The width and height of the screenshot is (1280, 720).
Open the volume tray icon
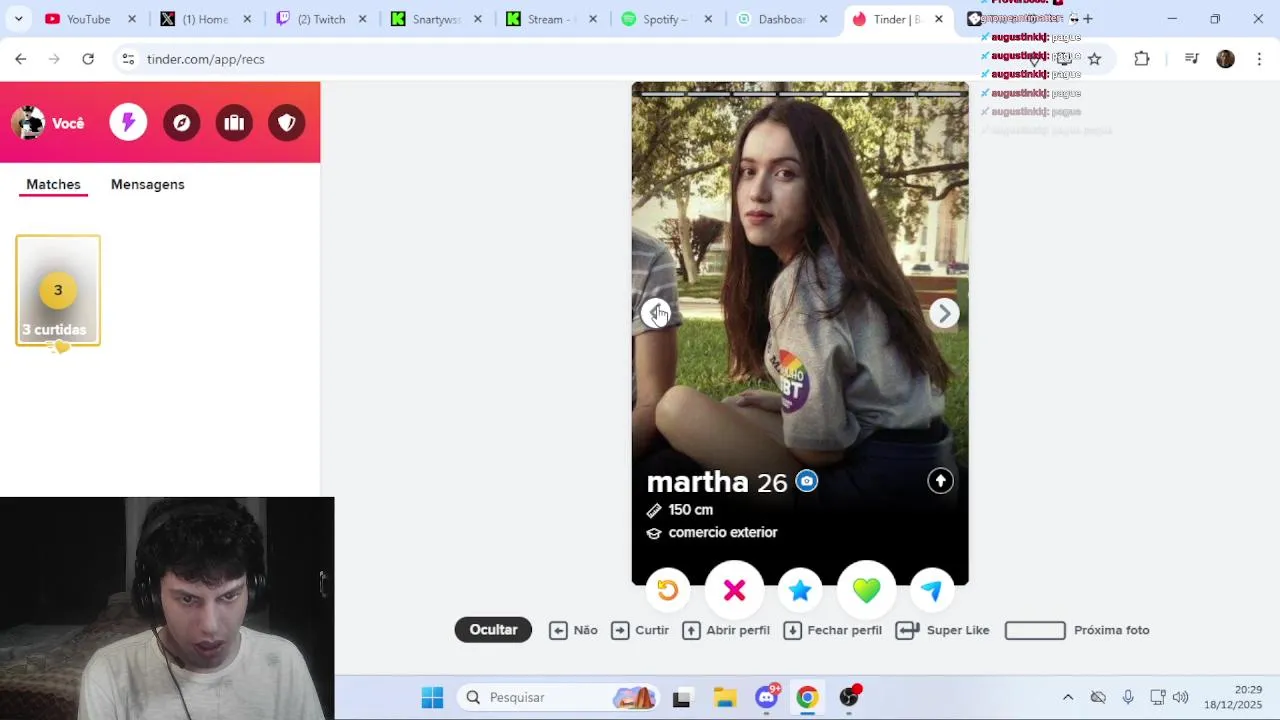(x=1180, y=697)
